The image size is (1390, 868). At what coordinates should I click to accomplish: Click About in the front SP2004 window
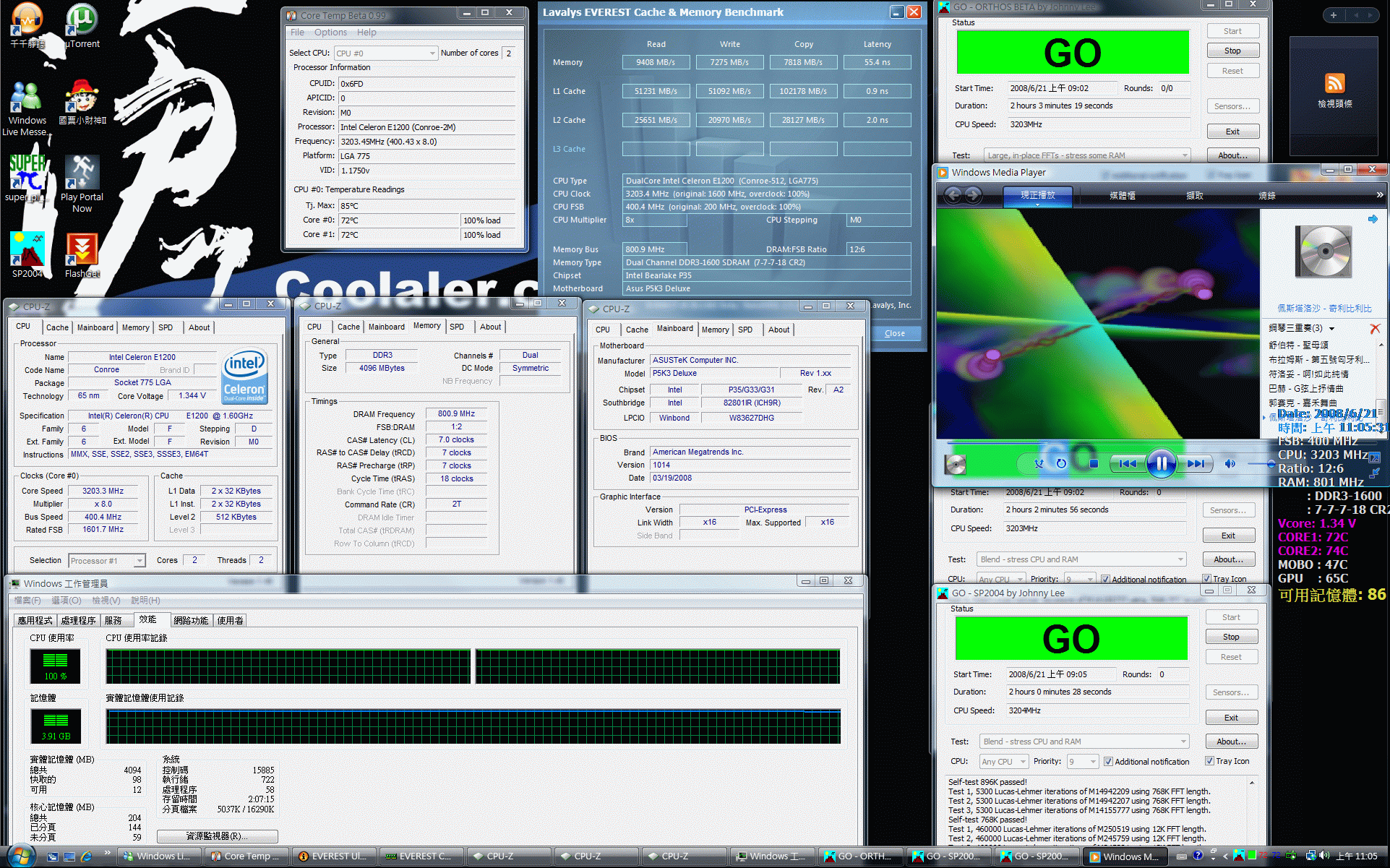pos(1231,742)
